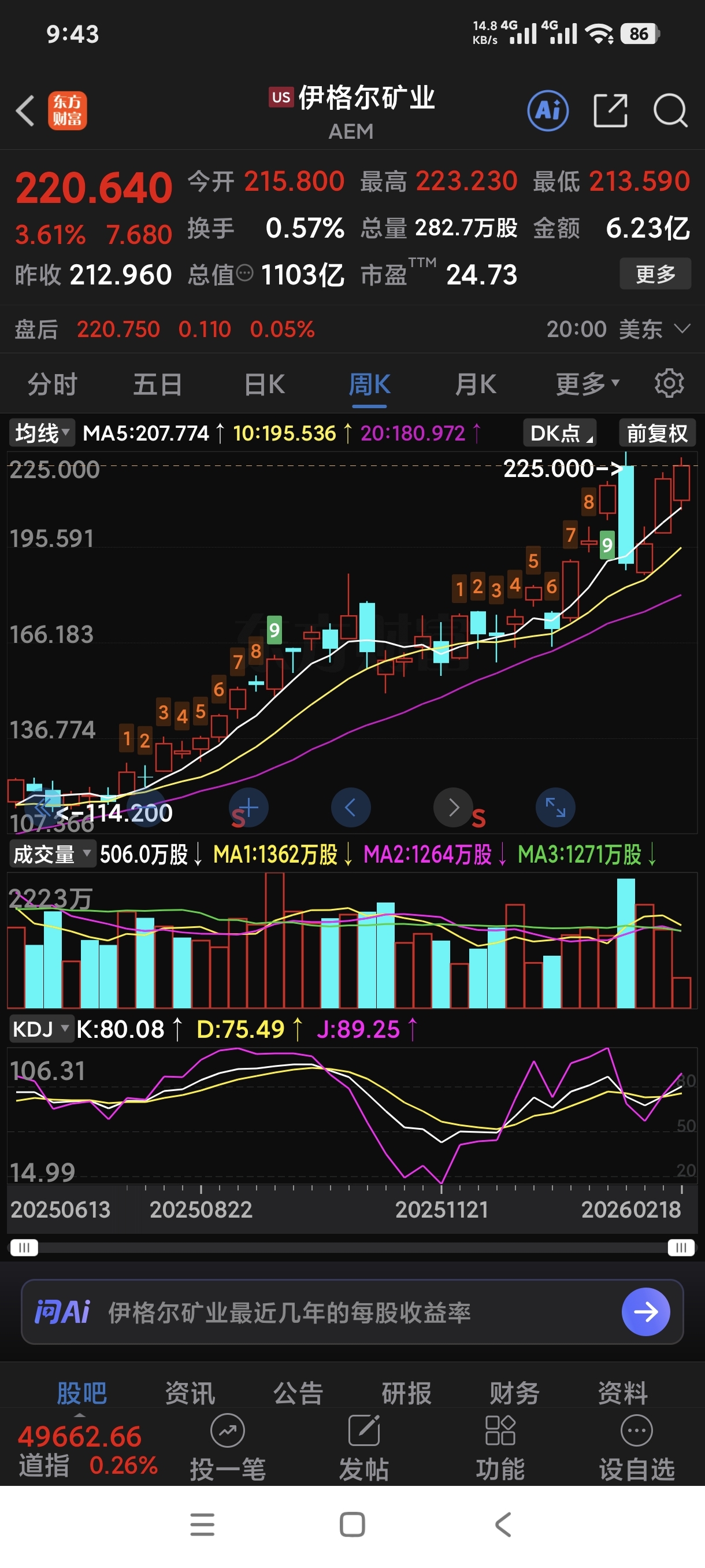Viewport: 705px width, 1568px height.
Task: Switch to 日K chart tab
Action: click(264, 384)
